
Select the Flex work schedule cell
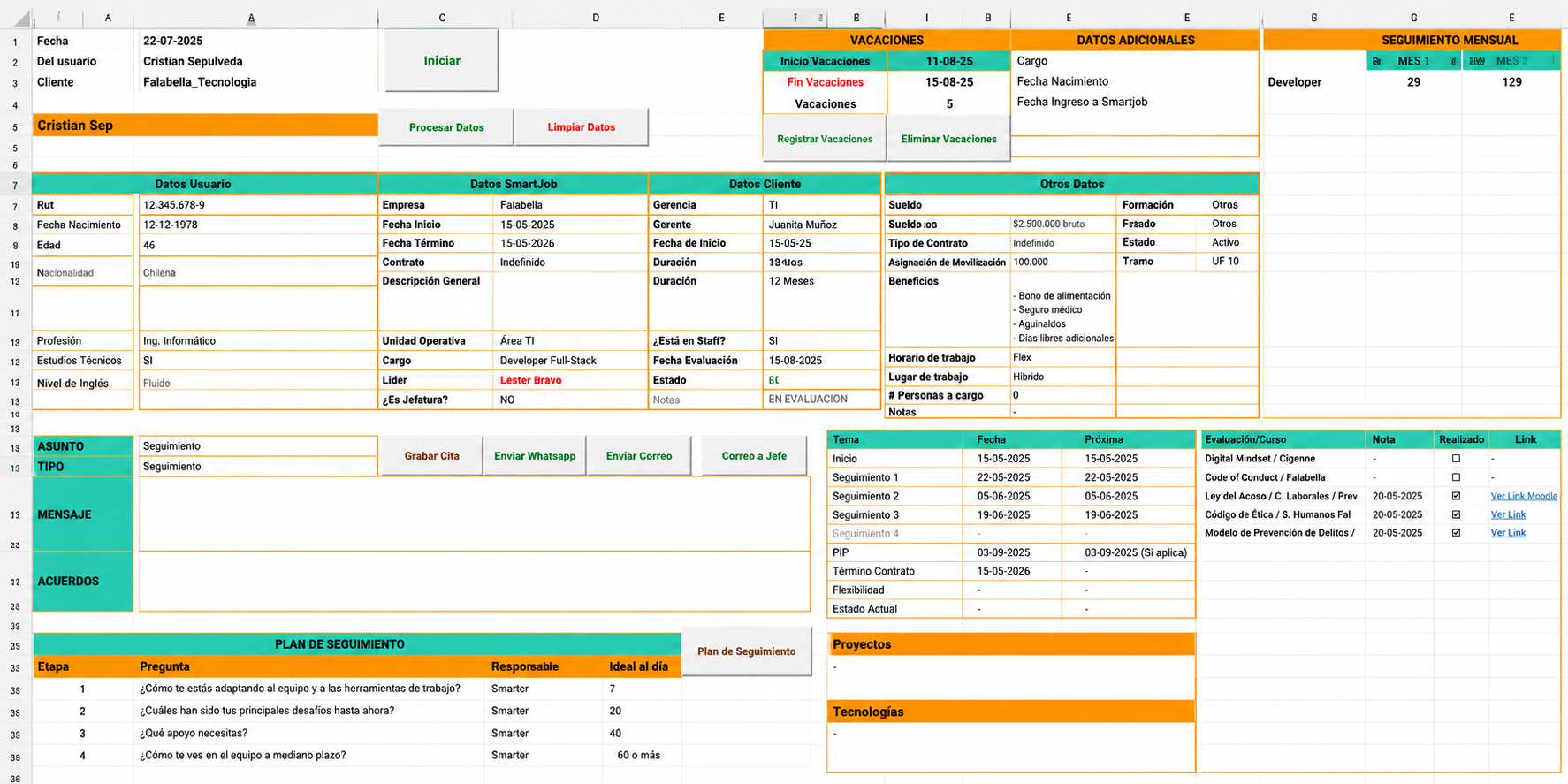tap(1063, 357)
